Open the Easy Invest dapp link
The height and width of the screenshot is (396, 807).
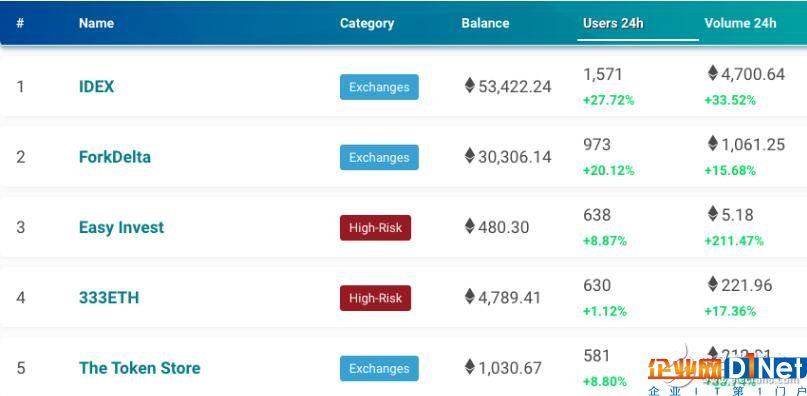click(121, 228)
